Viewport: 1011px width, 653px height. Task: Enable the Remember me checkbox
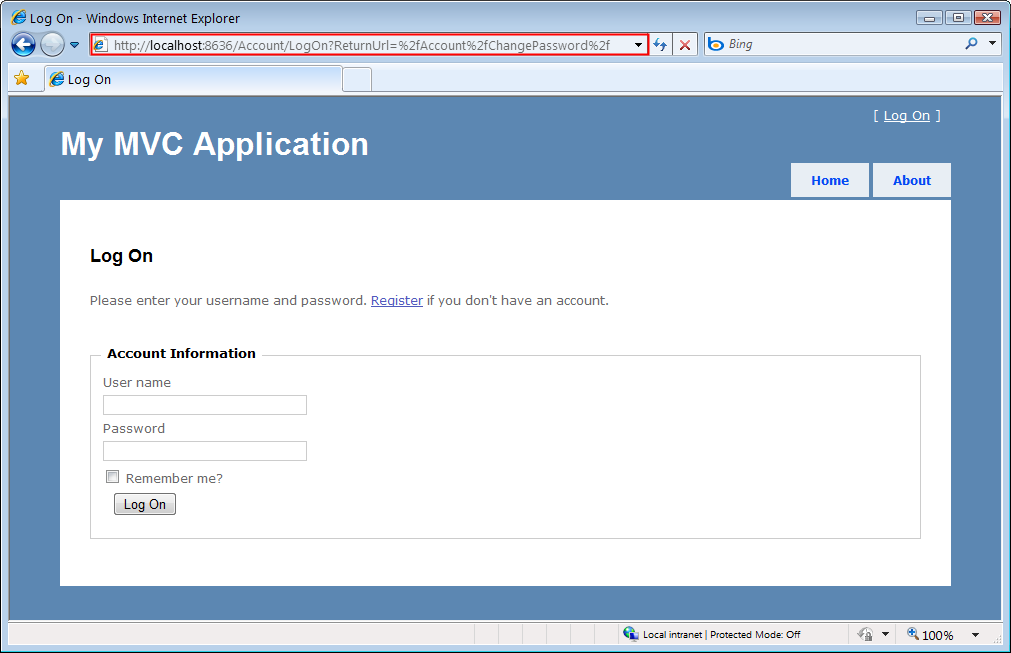[112, 476]
